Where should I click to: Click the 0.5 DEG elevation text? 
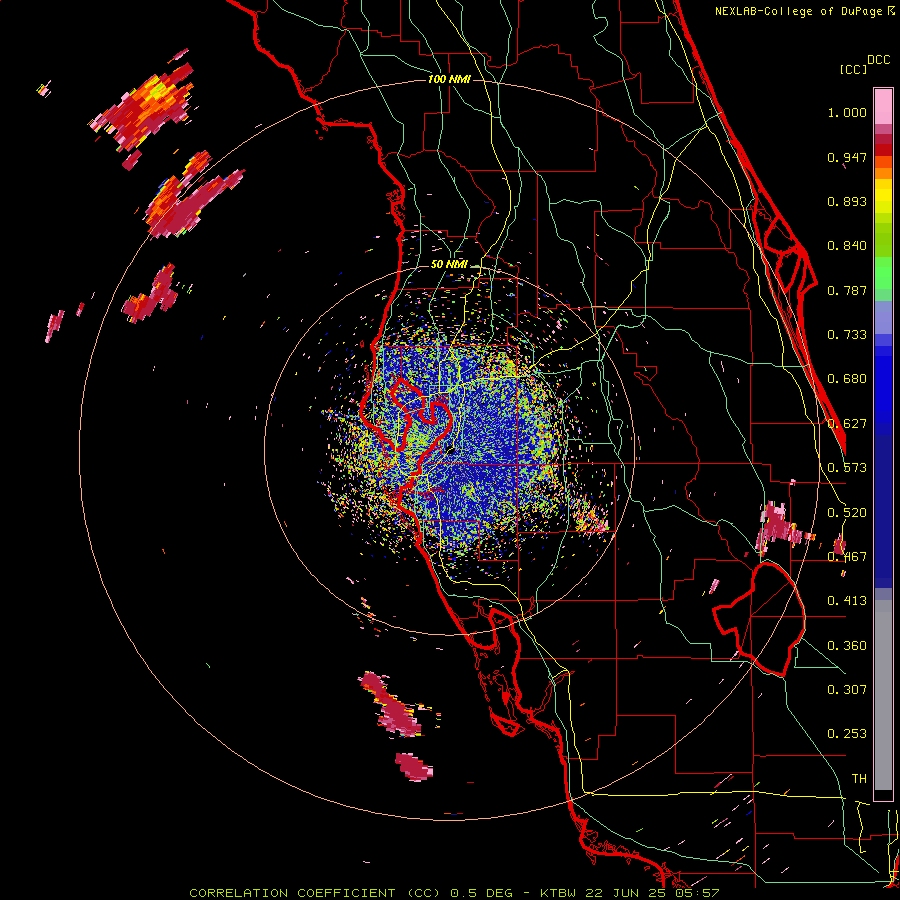pyautogui.click(x=482, y=893)
